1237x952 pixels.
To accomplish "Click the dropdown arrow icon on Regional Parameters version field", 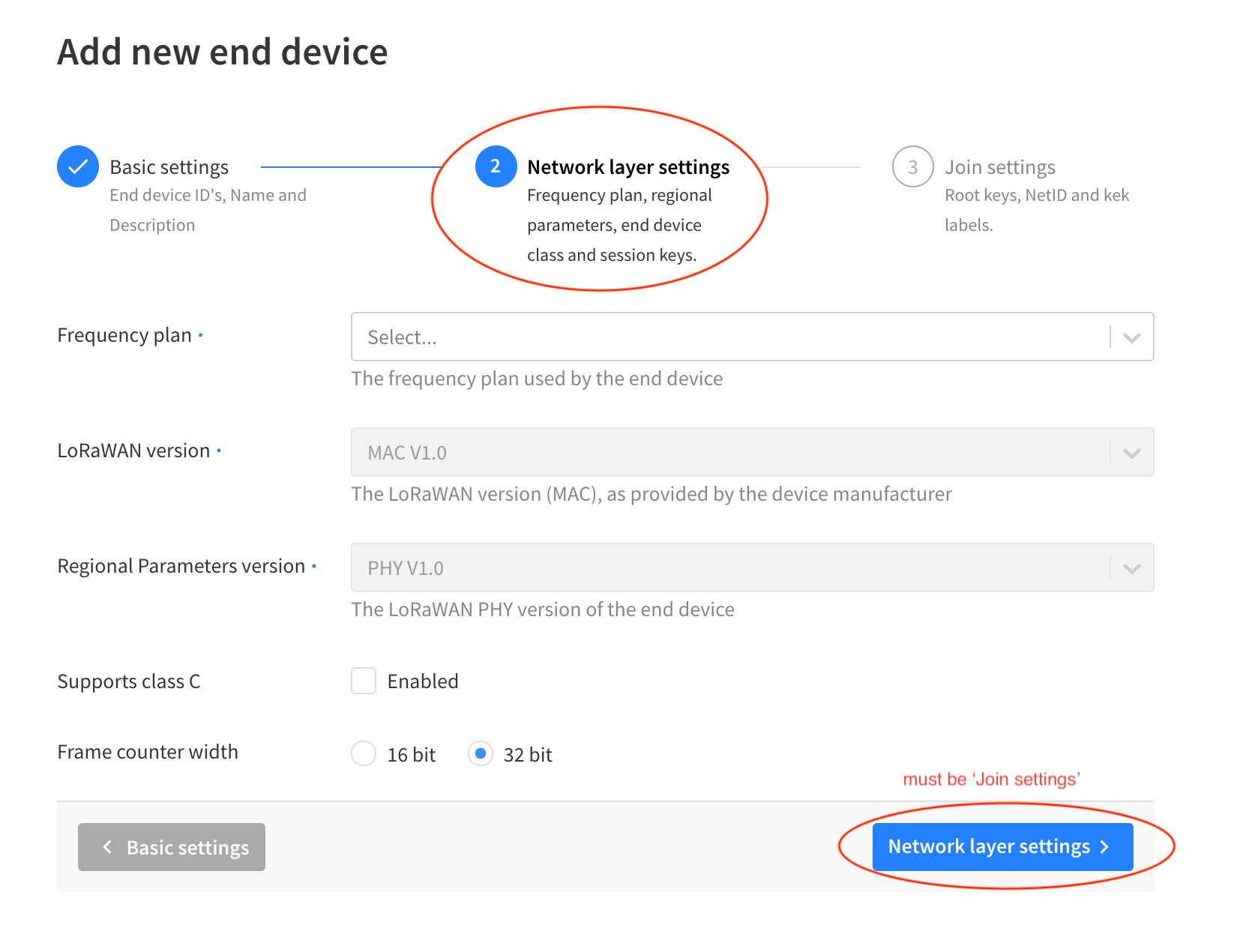I will [x=1131, y=567].
